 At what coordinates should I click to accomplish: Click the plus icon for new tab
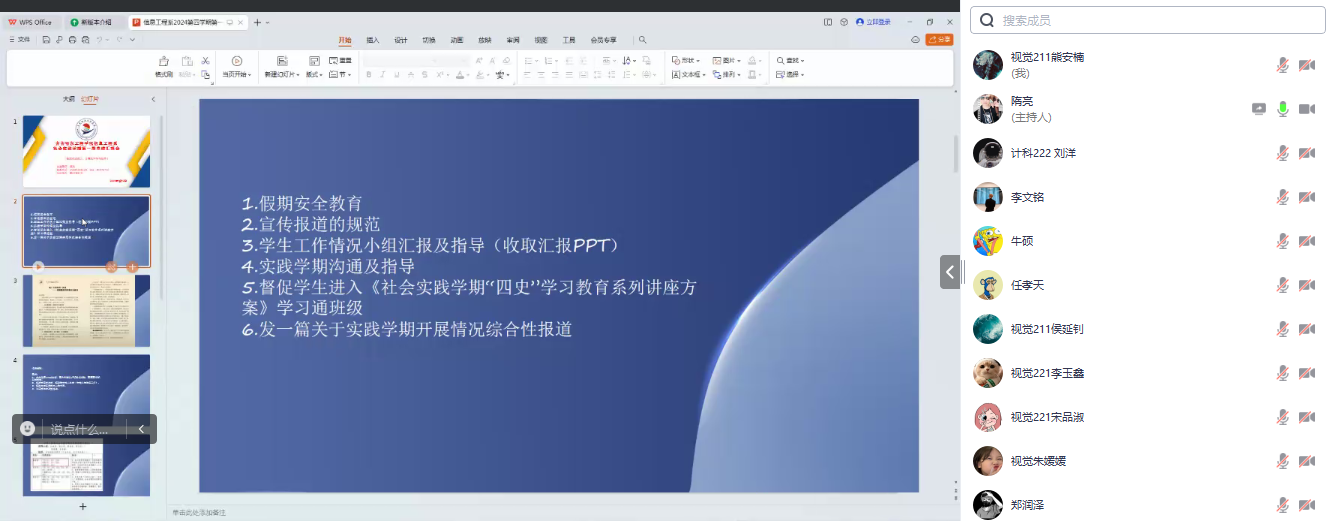pos(257,22)
